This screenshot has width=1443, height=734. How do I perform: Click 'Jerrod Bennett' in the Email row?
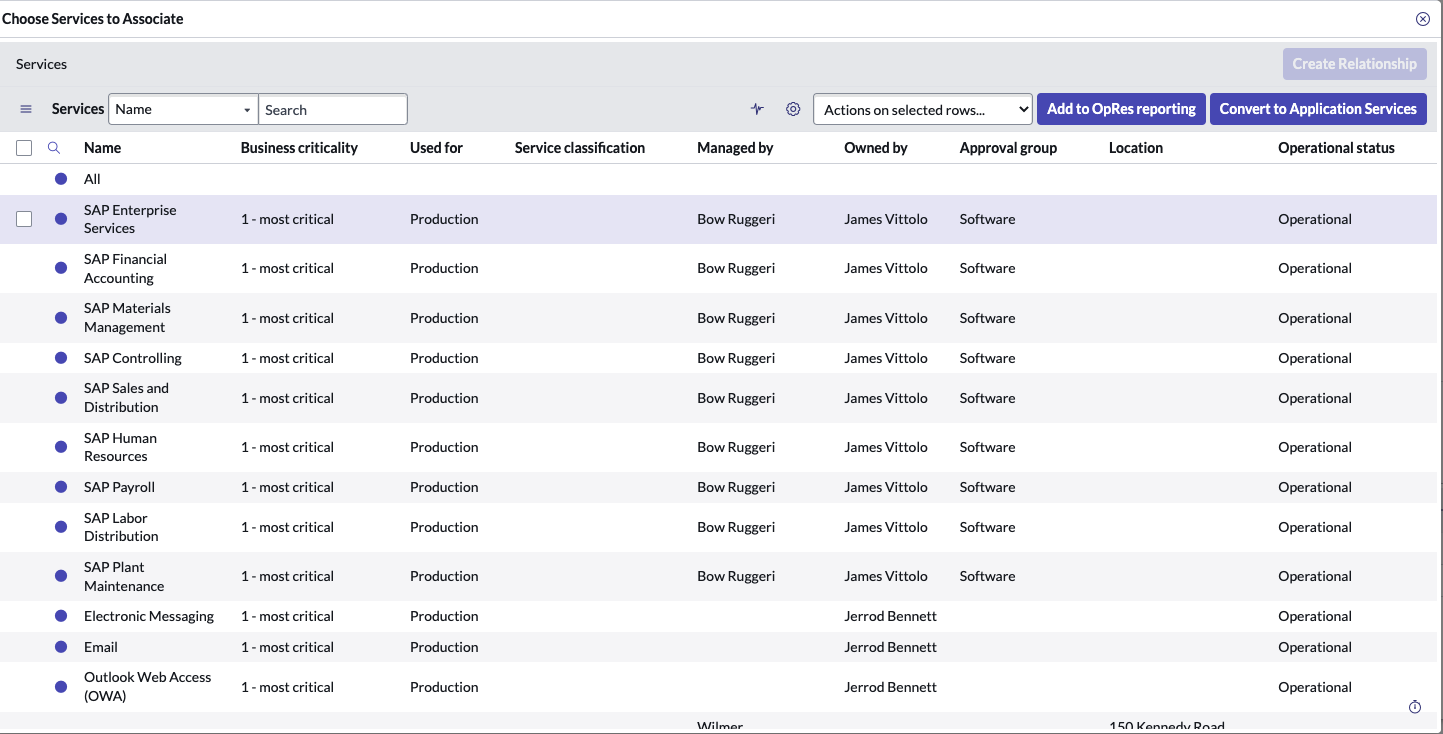click(890, 647)
